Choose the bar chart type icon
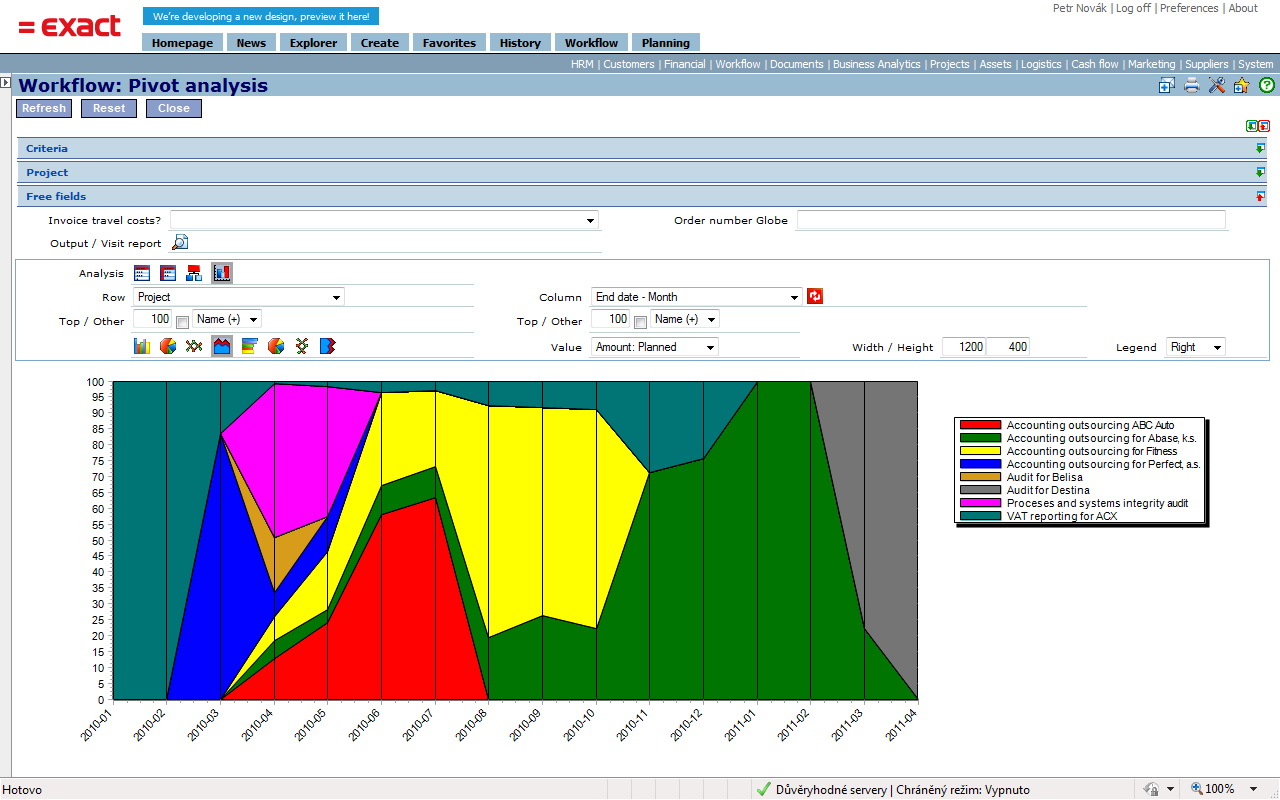Viewport: 1280px width, 800px height. pyautogui.click(x=142, y=346)
